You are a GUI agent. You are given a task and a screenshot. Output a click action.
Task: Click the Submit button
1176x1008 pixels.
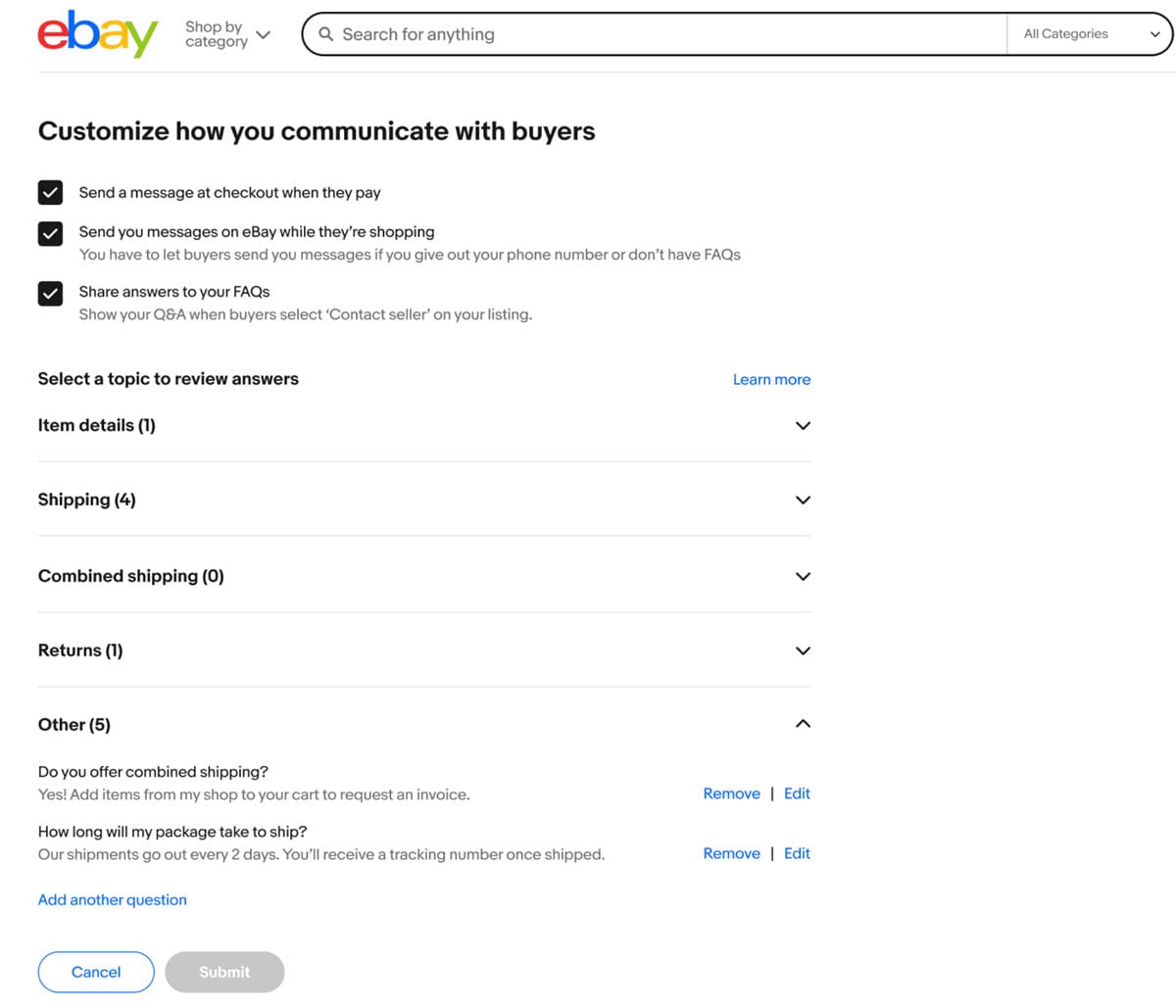(x=224, y=972)
